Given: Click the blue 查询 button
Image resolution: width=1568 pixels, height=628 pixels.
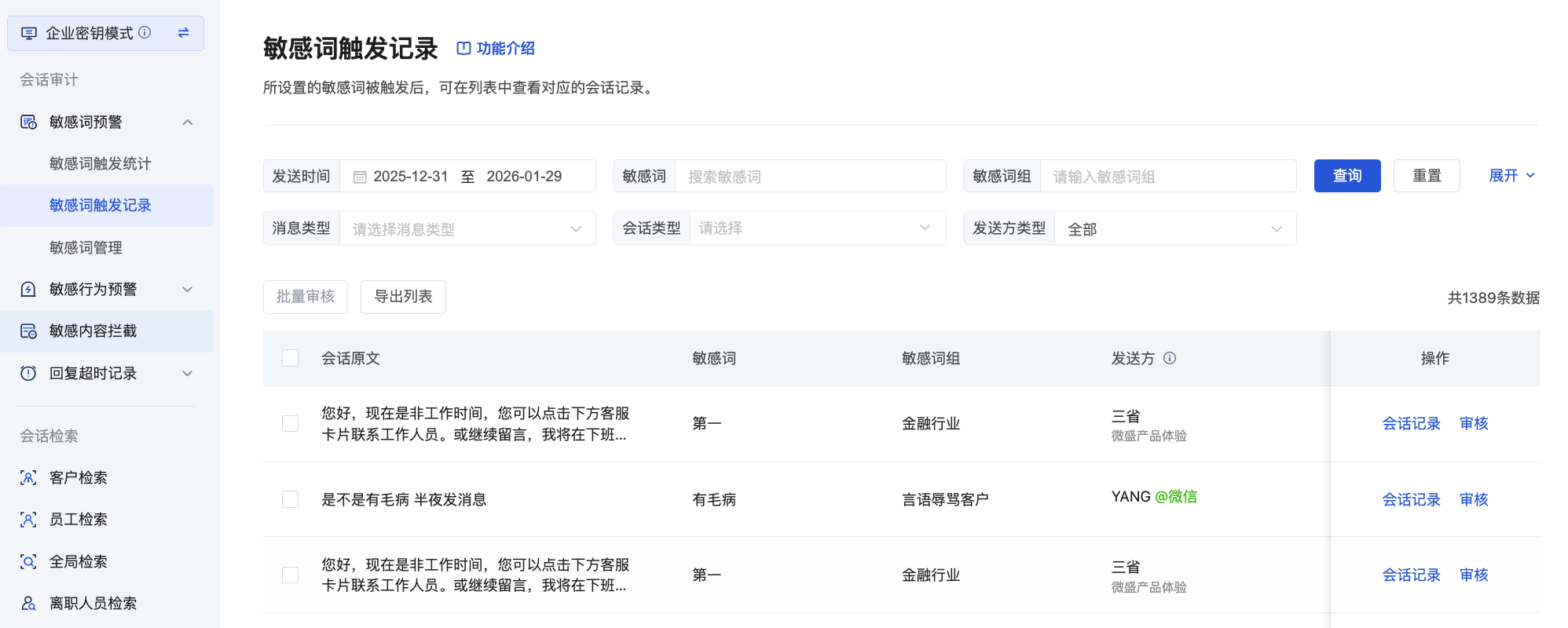Looking at the screenshot, I should [1347, 176].
